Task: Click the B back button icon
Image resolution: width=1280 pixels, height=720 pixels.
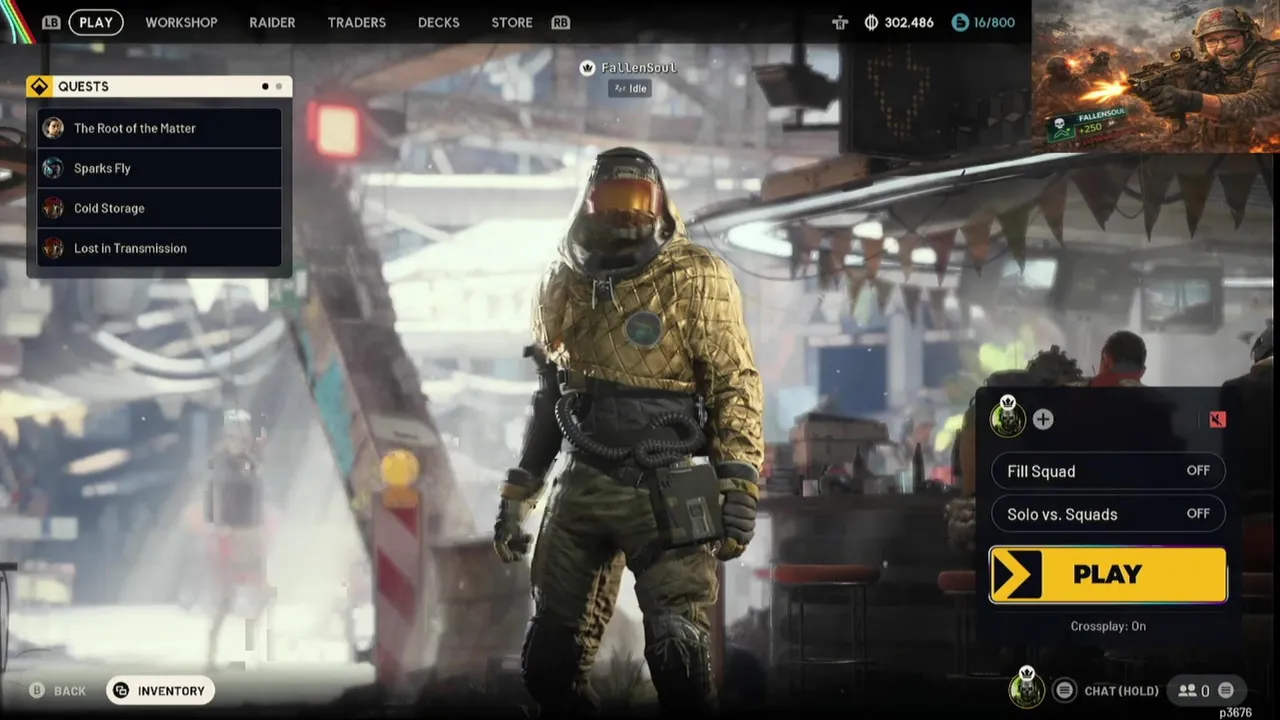Action: 37,691
